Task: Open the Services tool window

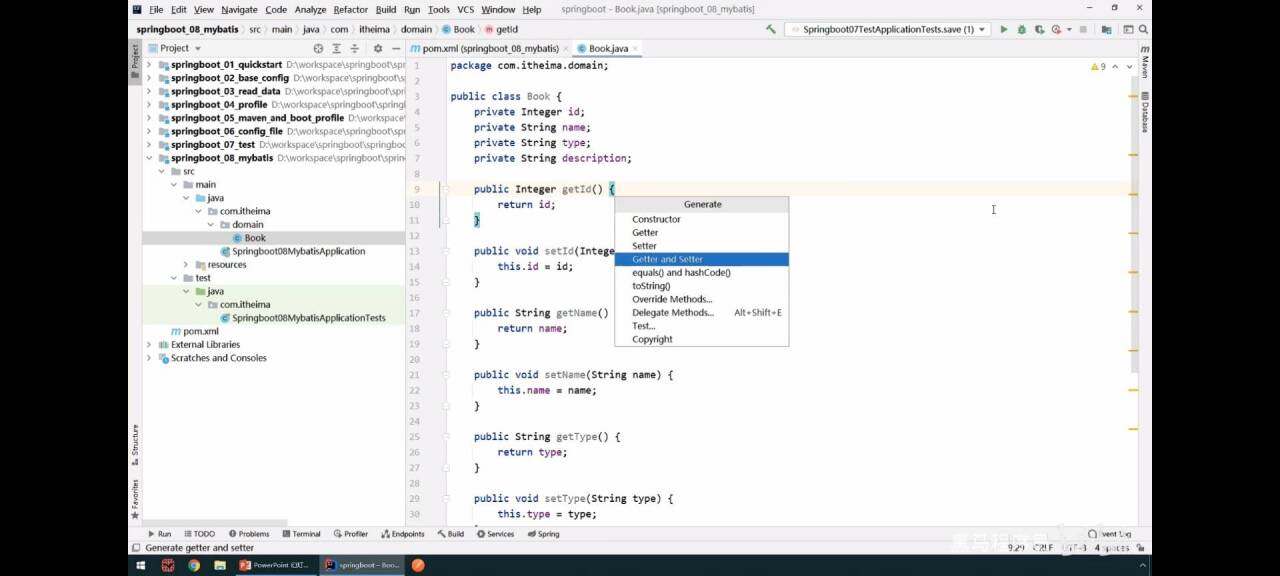Action: point(495,534)
